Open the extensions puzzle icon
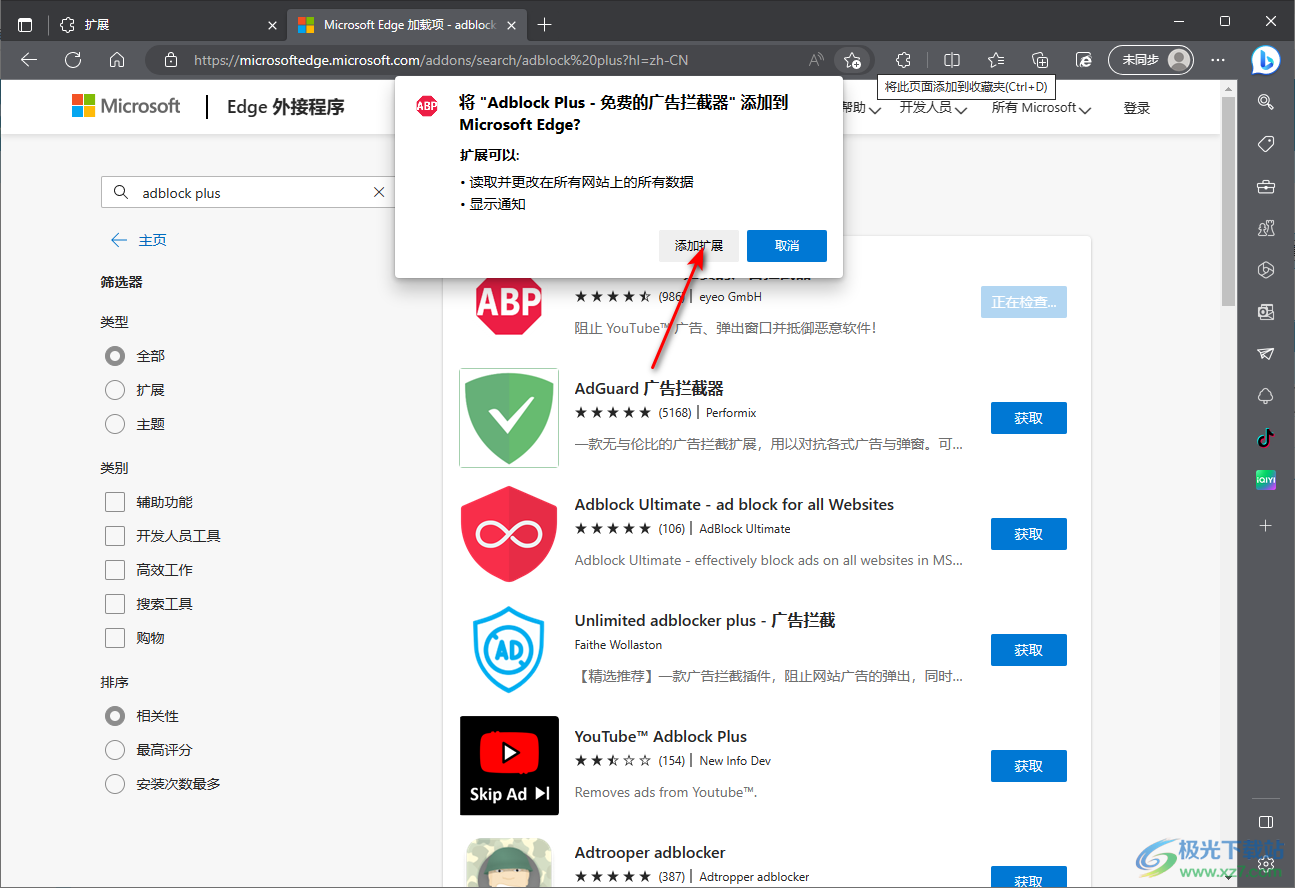 coord(904,60)
